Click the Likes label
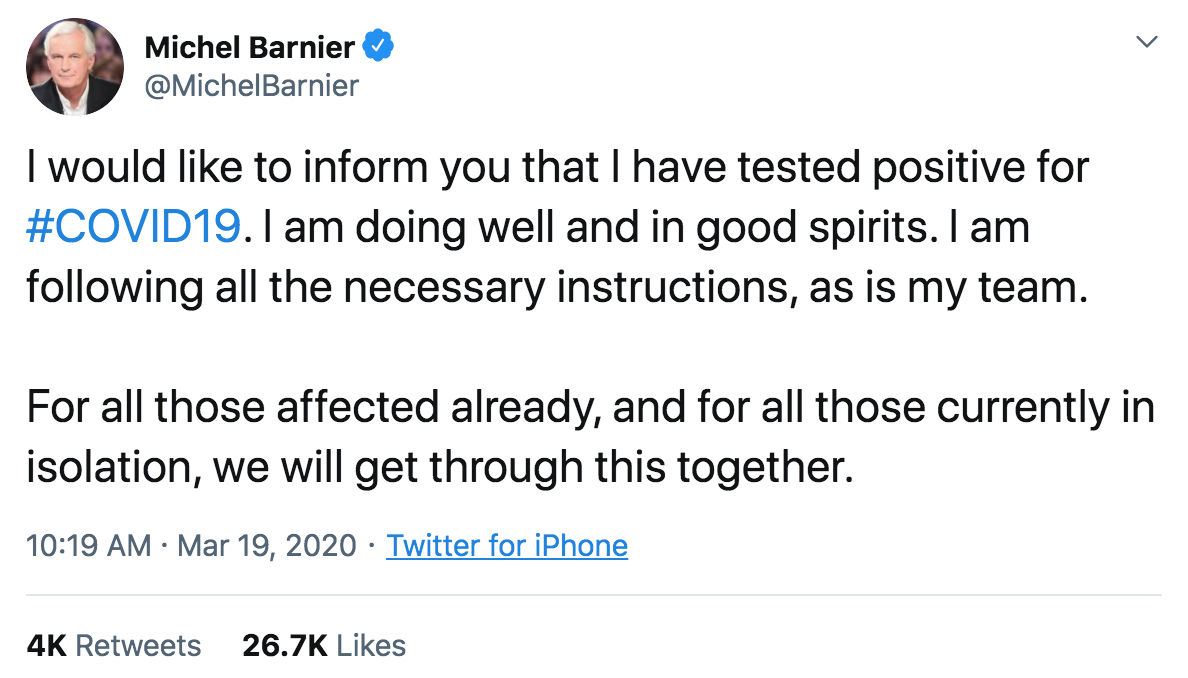Image resolution: width=1188 pixels, height=678 pixels. [x=371, y=646]
